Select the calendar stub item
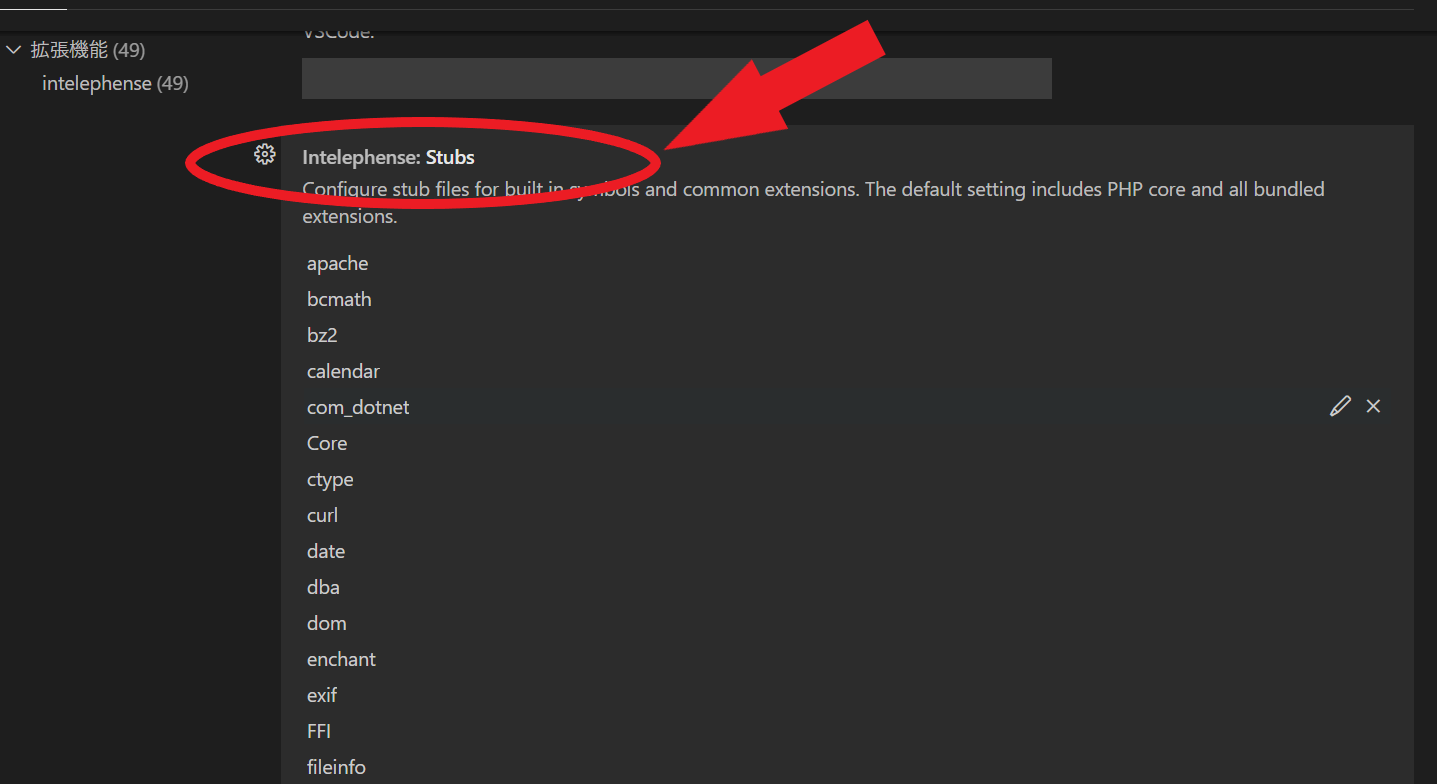 (343, 371)
